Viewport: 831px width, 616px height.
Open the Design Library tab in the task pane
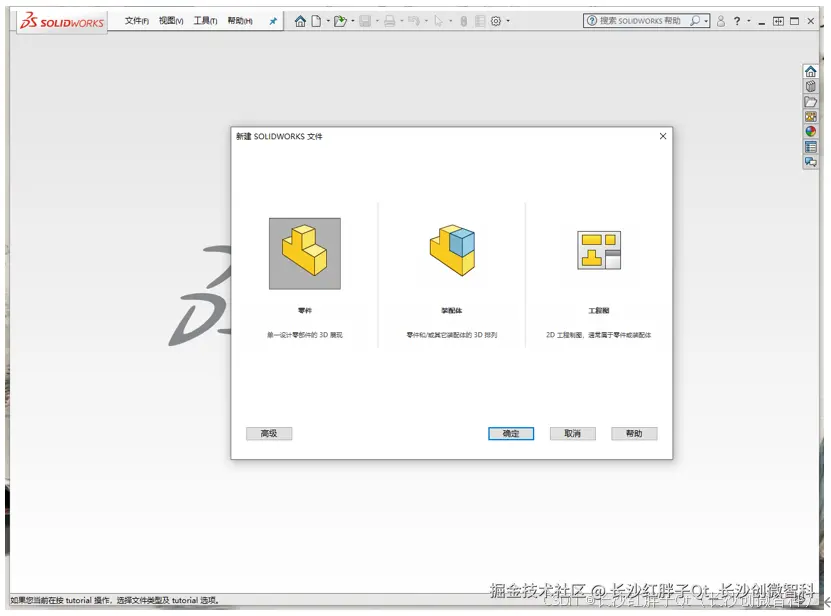point(810,86)
